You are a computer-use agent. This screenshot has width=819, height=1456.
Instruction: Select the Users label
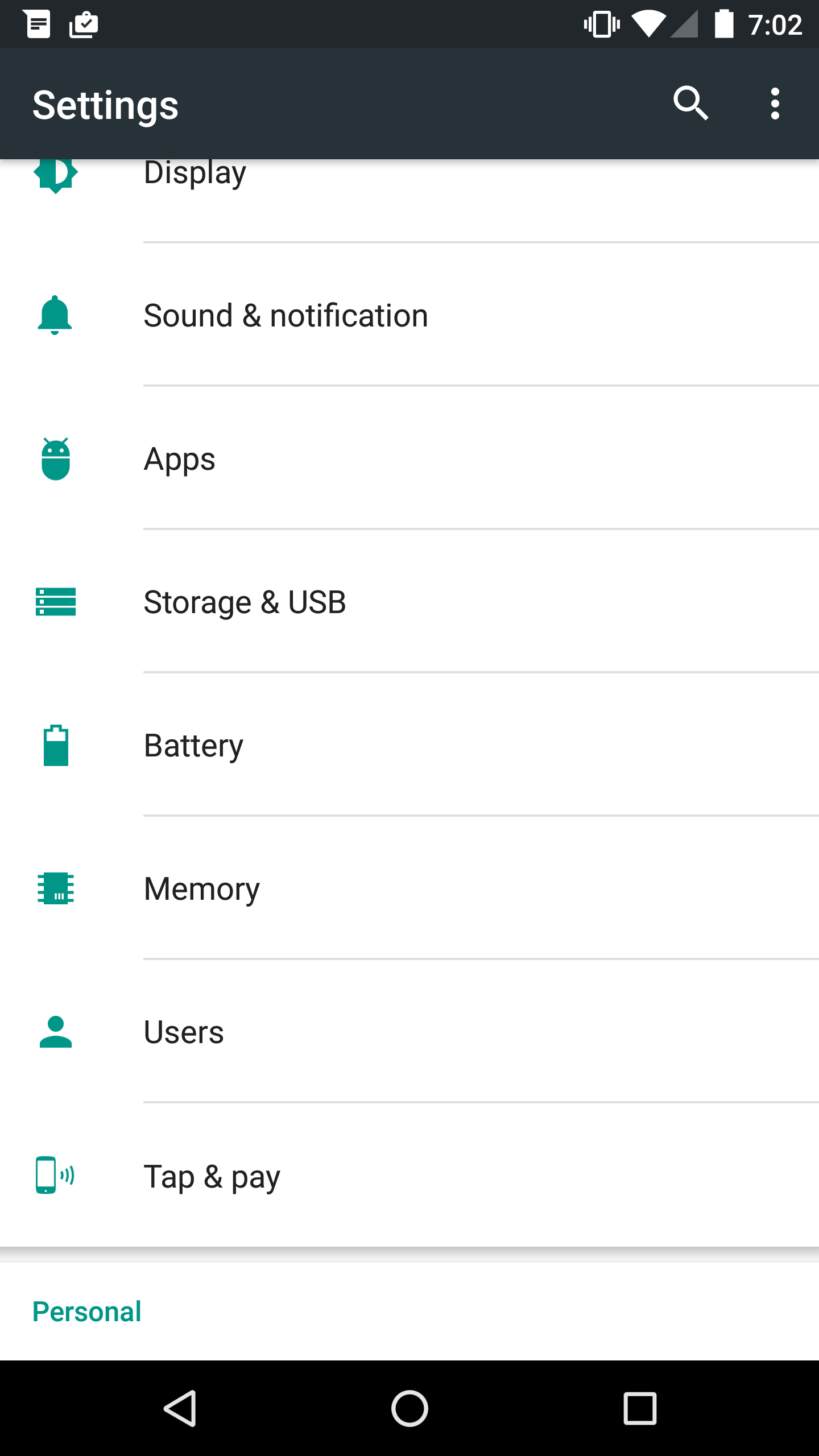coord(183,1032)
